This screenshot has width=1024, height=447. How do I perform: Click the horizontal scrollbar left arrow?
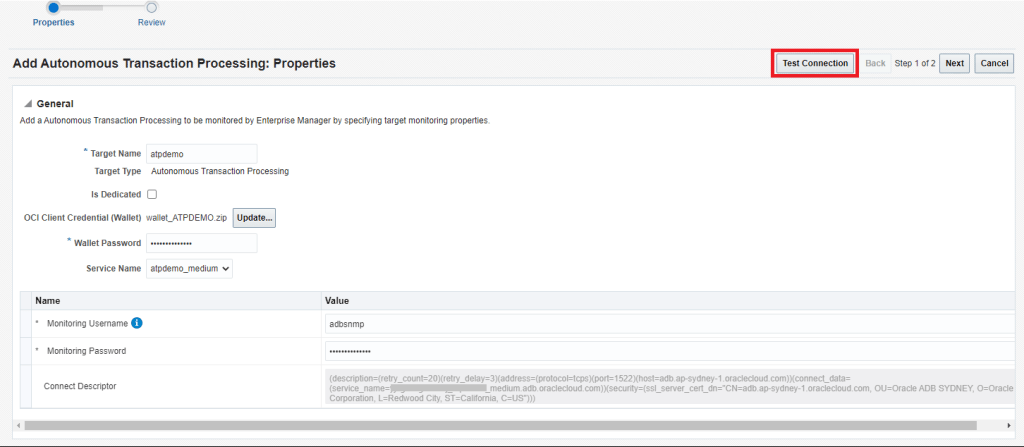click(x=17, y=425)
